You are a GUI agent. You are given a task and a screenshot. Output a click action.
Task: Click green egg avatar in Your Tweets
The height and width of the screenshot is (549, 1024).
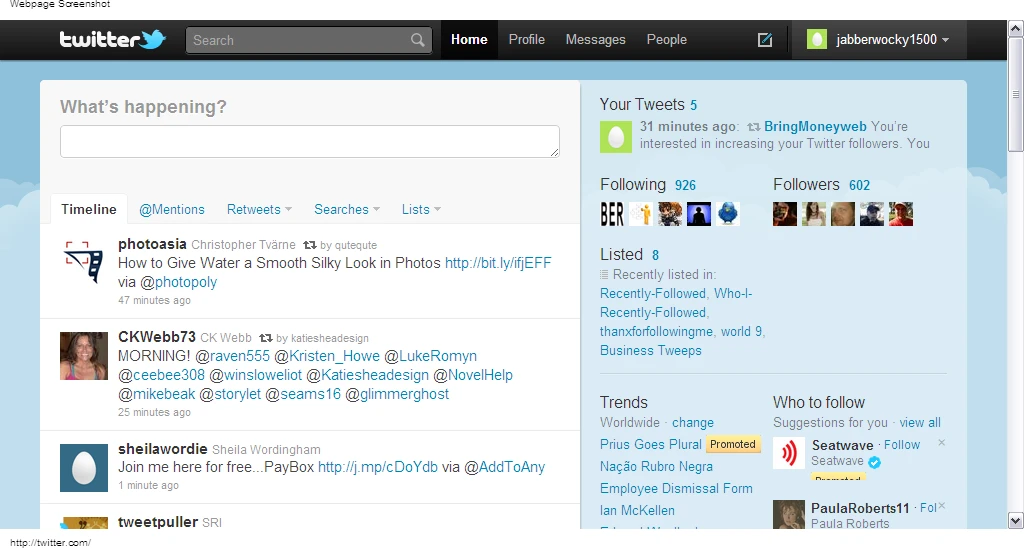[616, 137]
